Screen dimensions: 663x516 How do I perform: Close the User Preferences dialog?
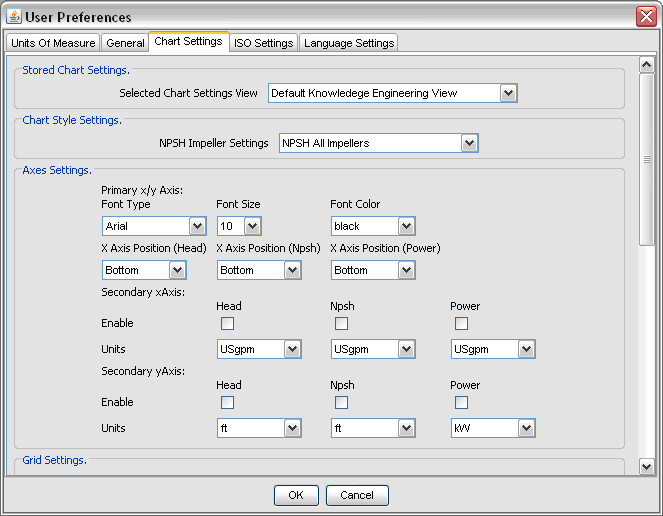(x=646, y=16)
